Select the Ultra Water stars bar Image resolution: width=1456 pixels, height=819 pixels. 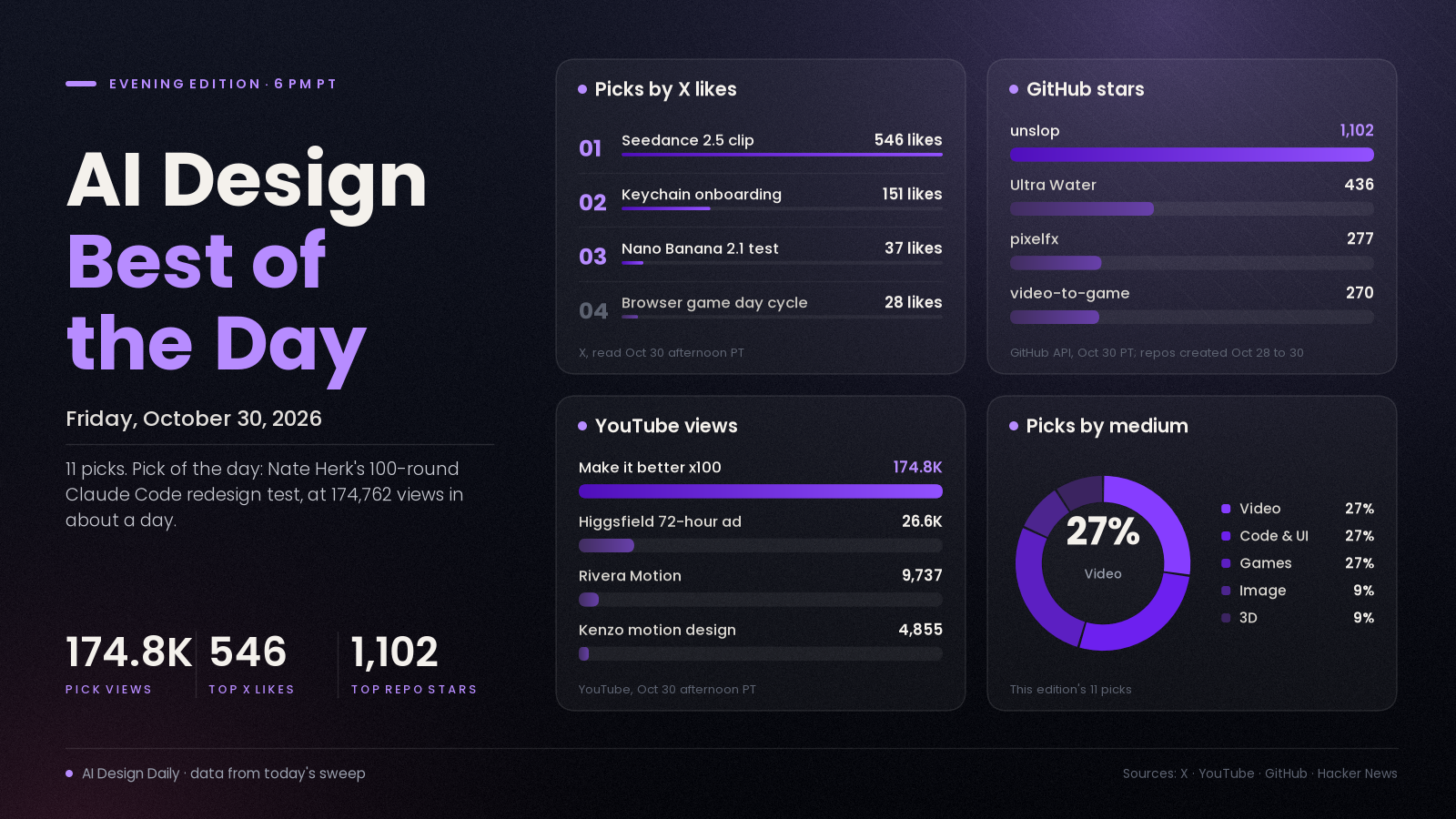tap(1192, 209)
